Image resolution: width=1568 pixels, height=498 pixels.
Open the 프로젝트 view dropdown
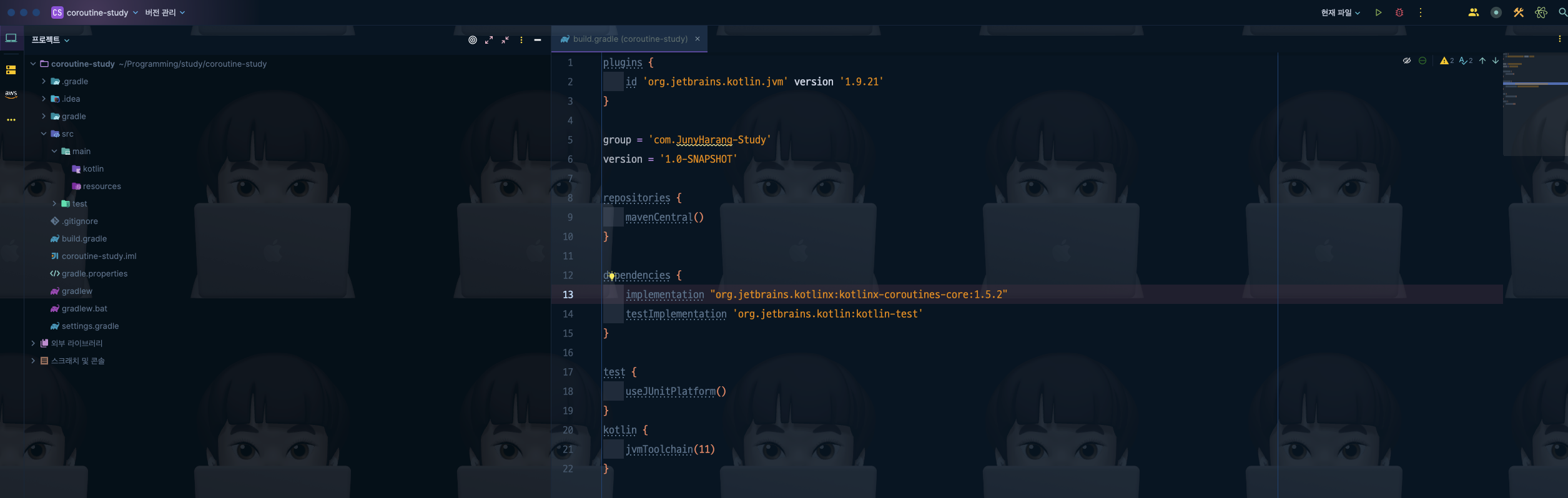51,40
